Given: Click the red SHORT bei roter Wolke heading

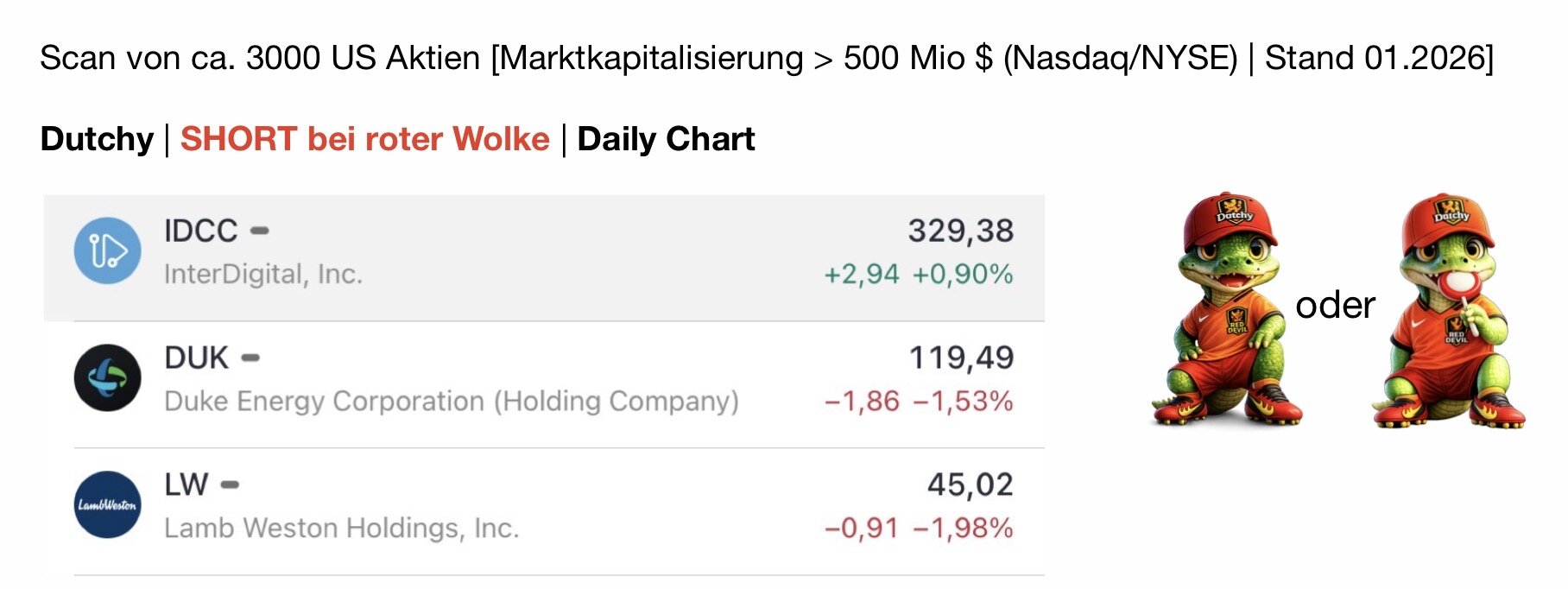Looking at the screenshot, I should click(x=364, y=139).
